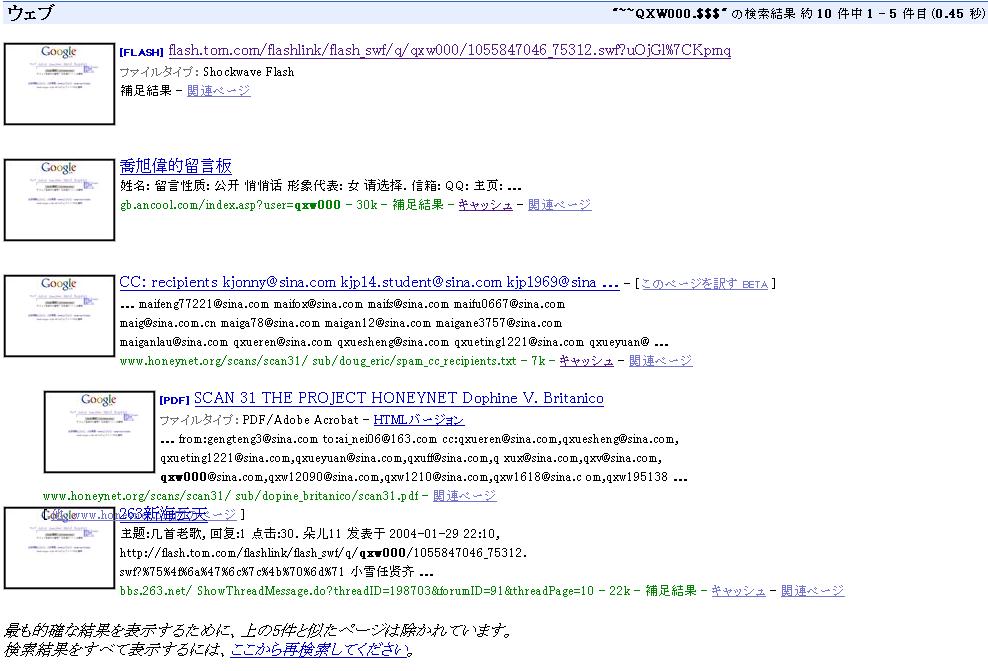
Task: Click the thumbnail beside 喬旭偉的留言板 result
Action: pyautogui.click(x=59, y=199)
